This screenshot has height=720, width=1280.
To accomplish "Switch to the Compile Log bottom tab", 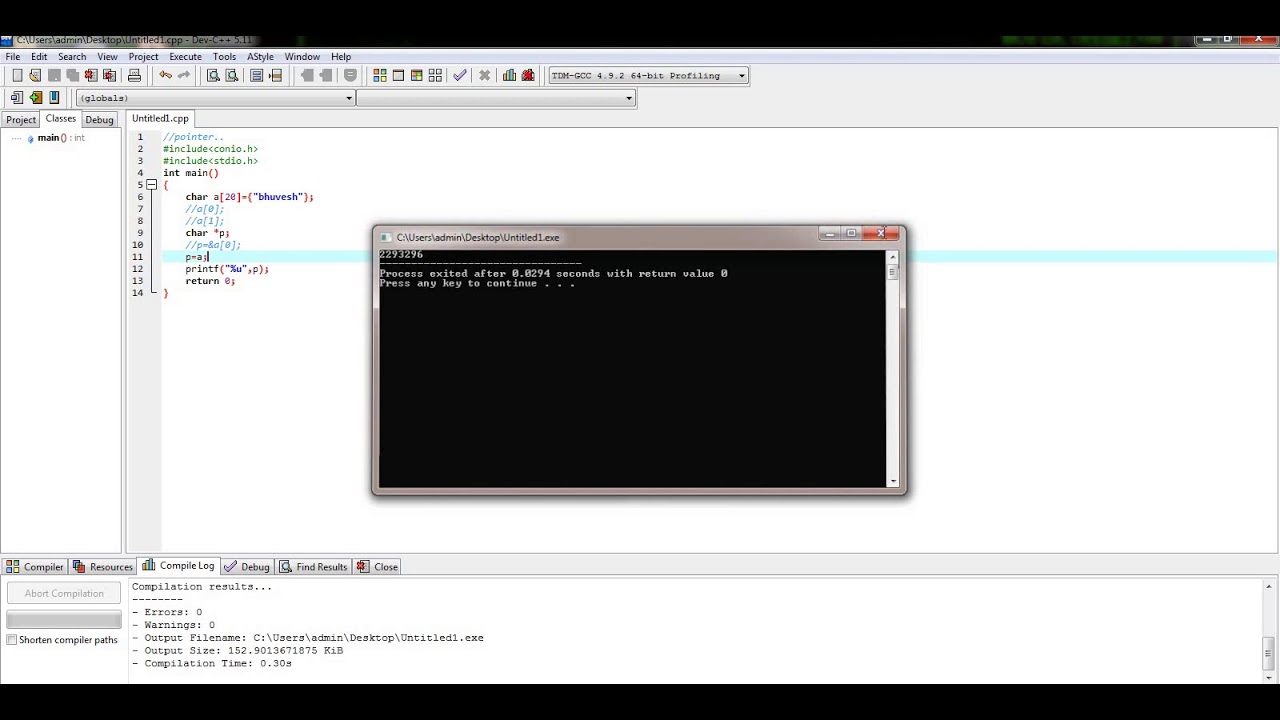I will tap(179, 566).
